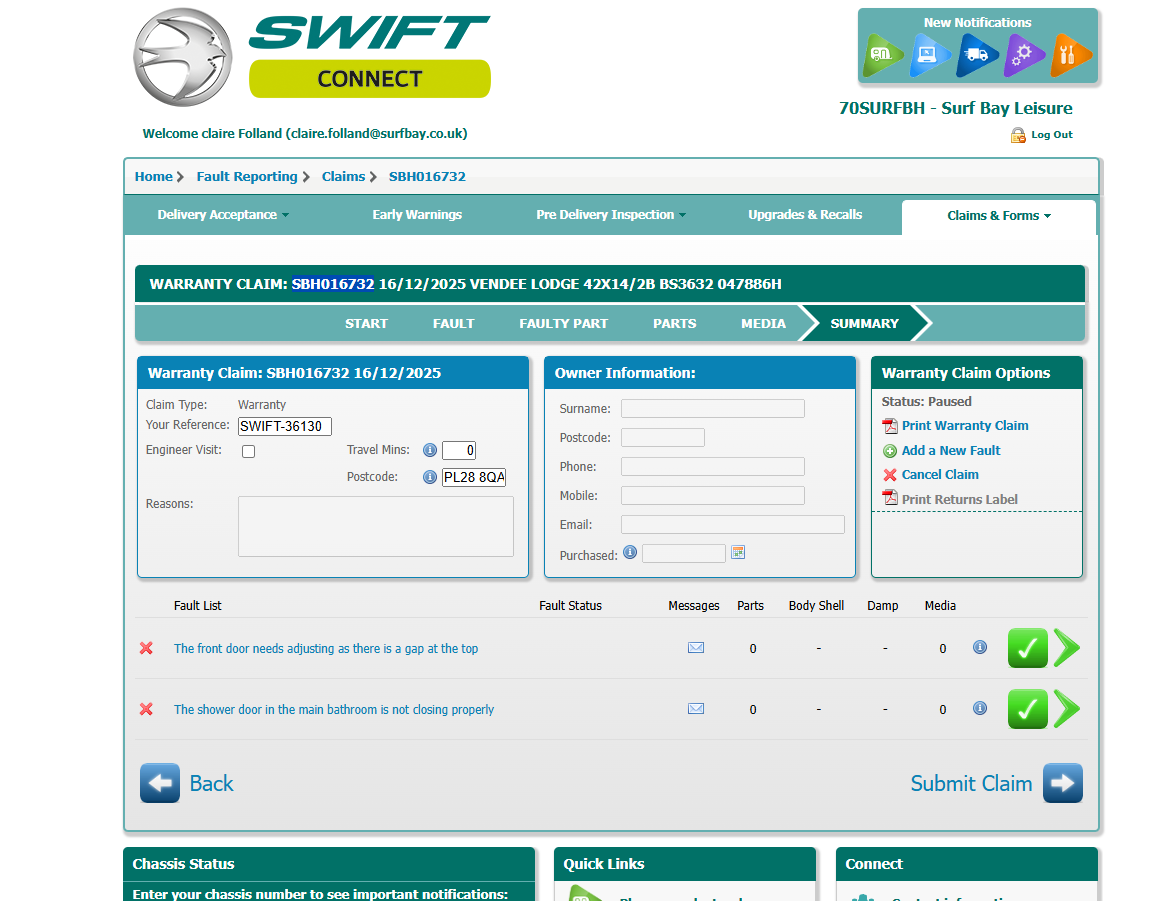1172x901 pixels.
Task: Delete the shower door fault with red X
Action: (x=146, y=709)
